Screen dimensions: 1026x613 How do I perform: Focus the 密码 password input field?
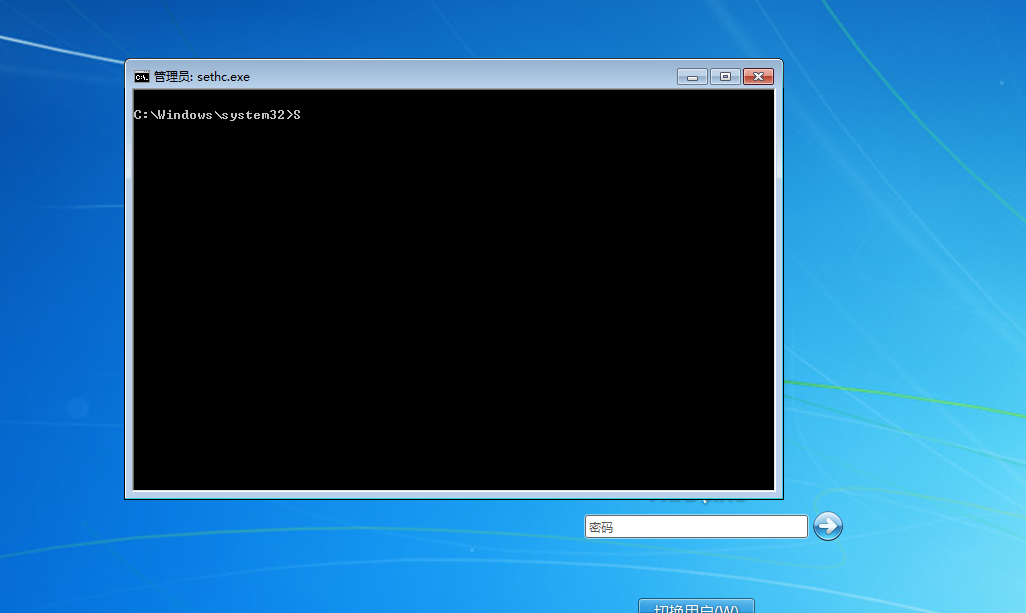696,527
